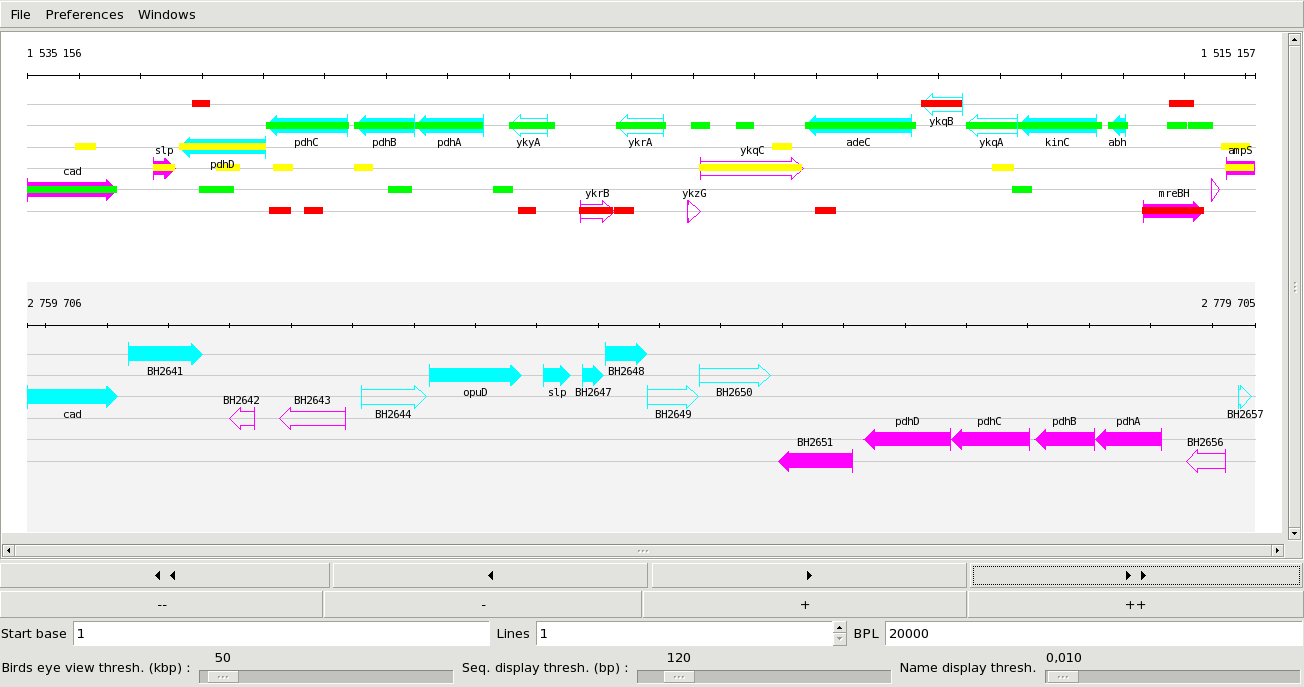Select the BH2651 magenta gene arrow
Viewport: 1304px width, 687px height.
click(815, 460)
